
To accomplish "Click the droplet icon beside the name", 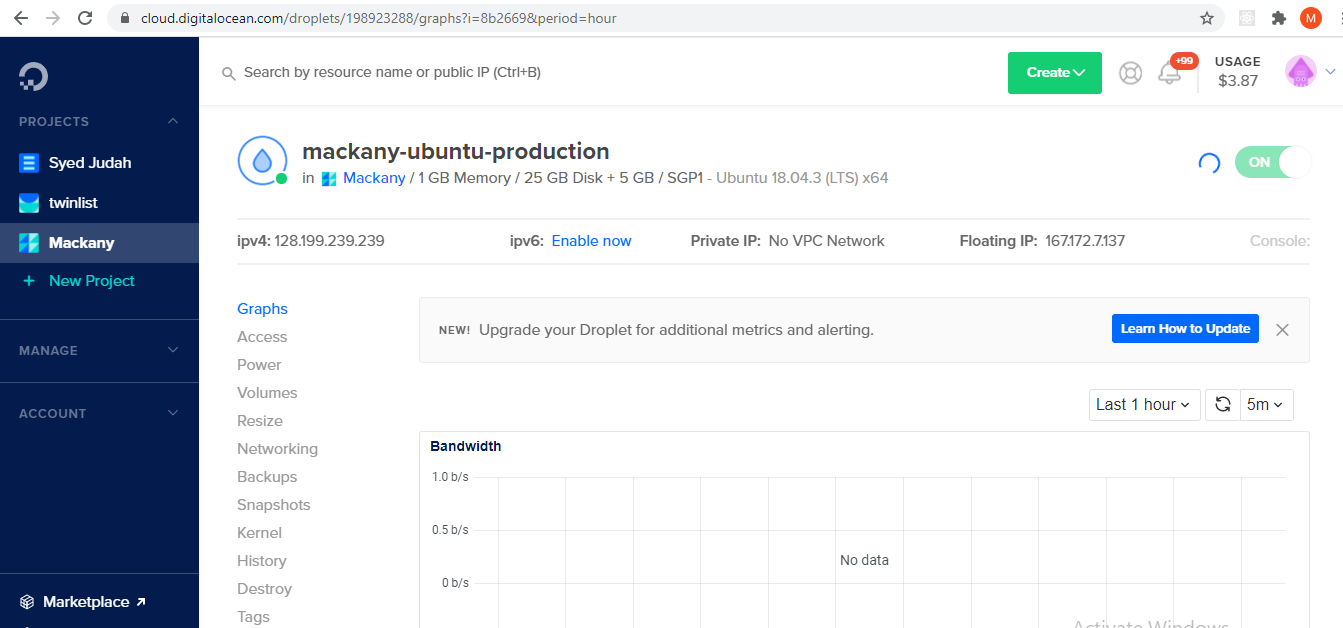I will (x=262, y=160).
